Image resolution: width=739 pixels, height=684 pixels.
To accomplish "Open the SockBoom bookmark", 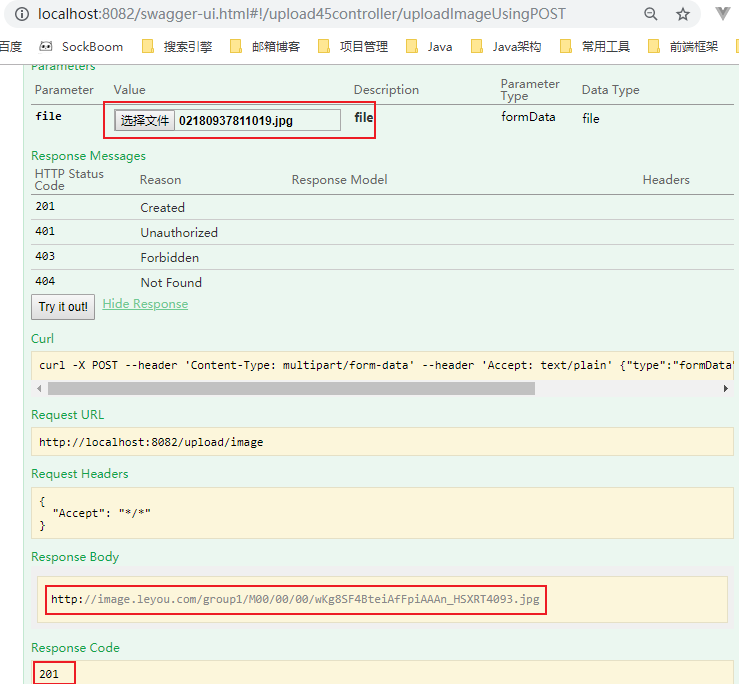I will 82,47.
